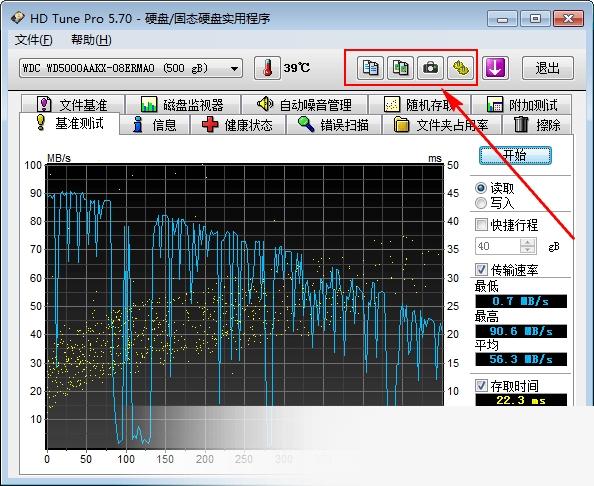Click the 最高 90.6 MB/s value
The height and width of the screenshot is (486, 594).
tap(521, 331)
